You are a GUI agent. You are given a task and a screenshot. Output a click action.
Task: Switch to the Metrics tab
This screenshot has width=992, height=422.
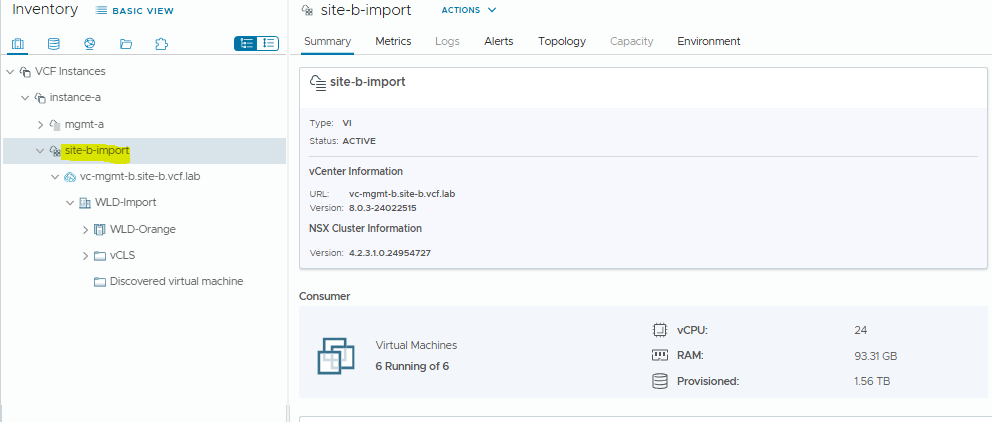click(393, 41)
